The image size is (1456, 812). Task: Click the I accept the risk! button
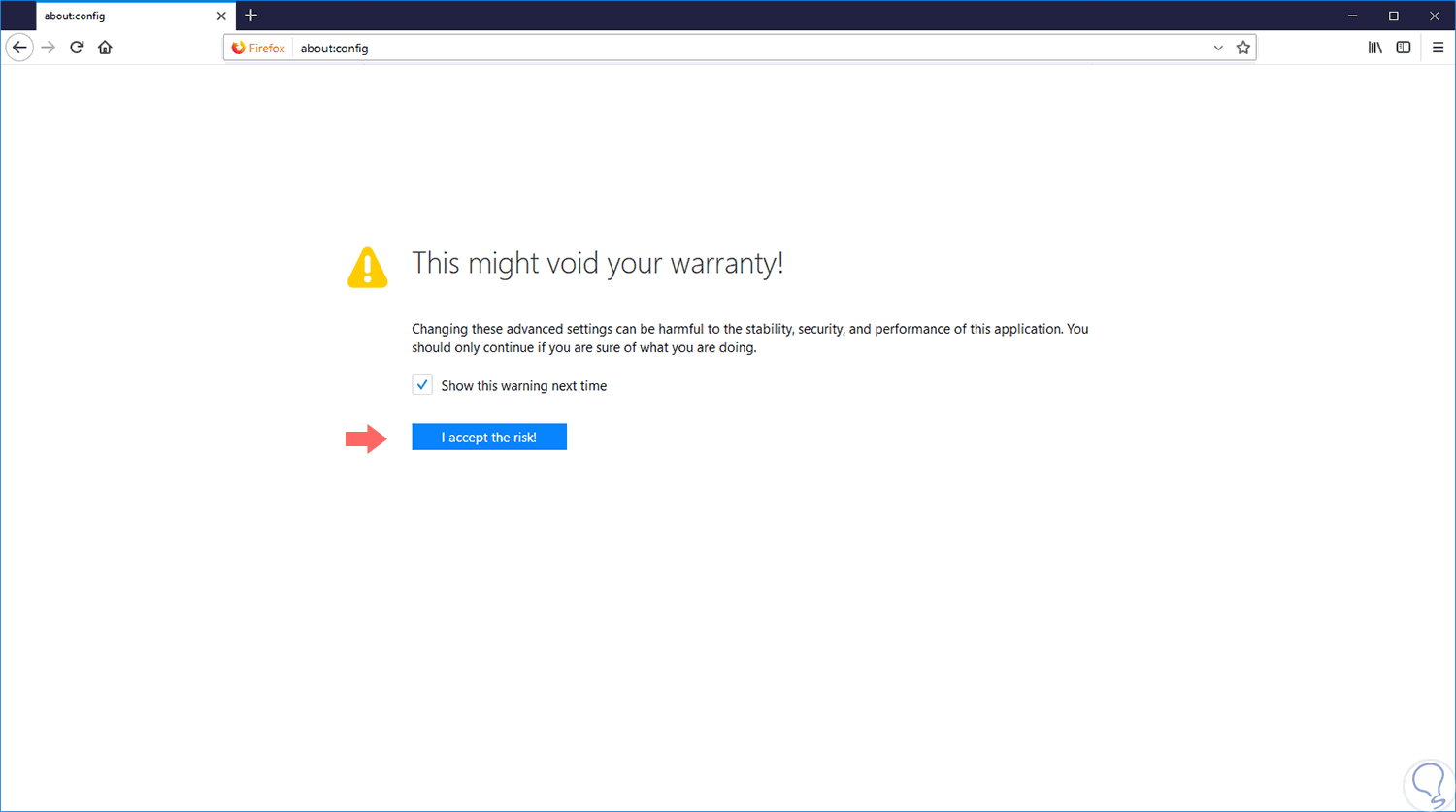click(x=489, y=438)
